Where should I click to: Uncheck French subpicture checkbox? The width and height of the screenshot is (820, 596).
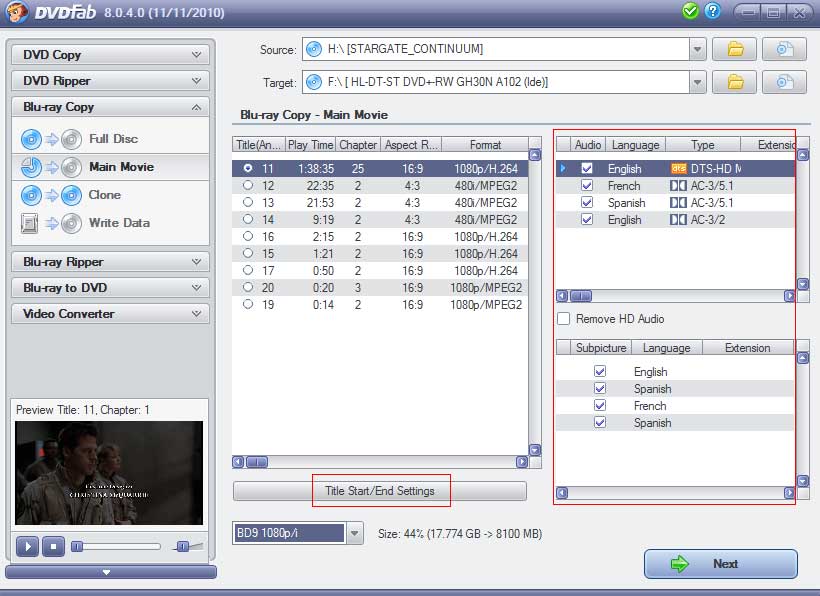pos(600,405)
